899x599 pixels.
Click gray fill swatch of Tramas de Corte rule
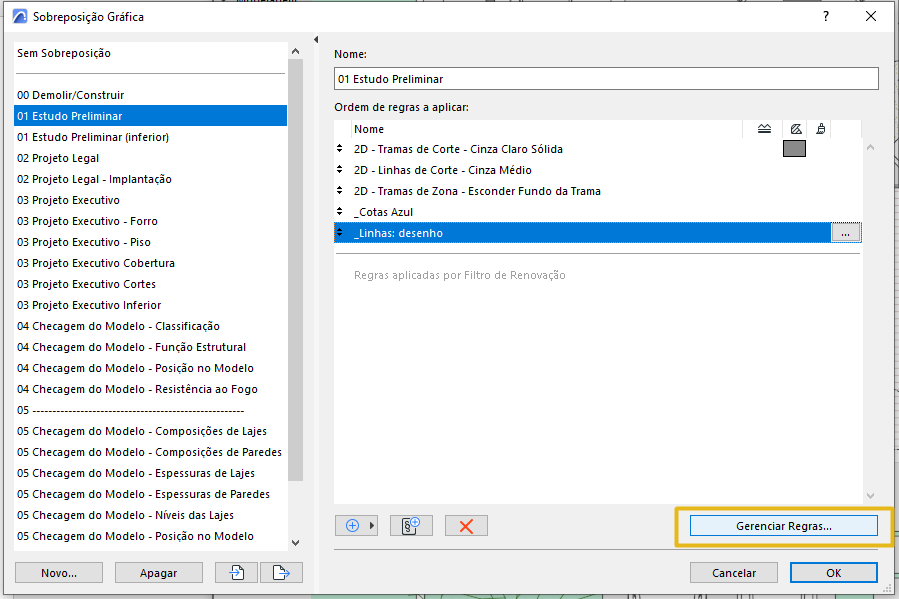(794, 149)
